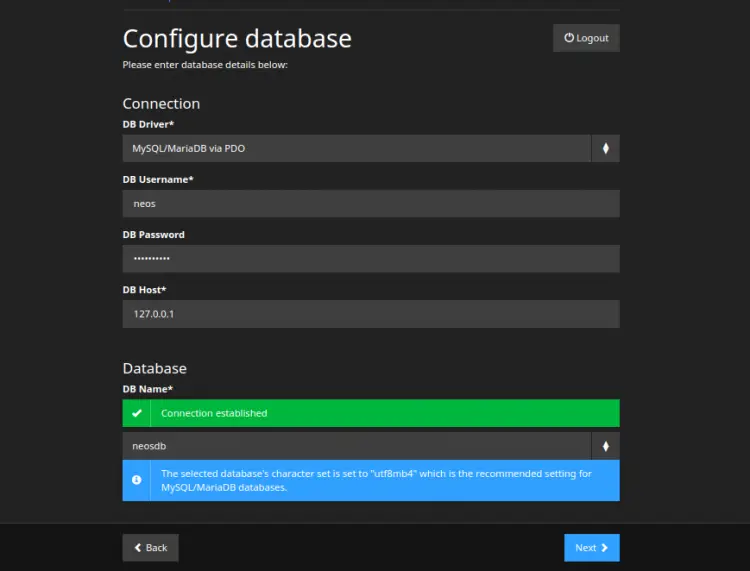Click the Configure database heading

237,39
